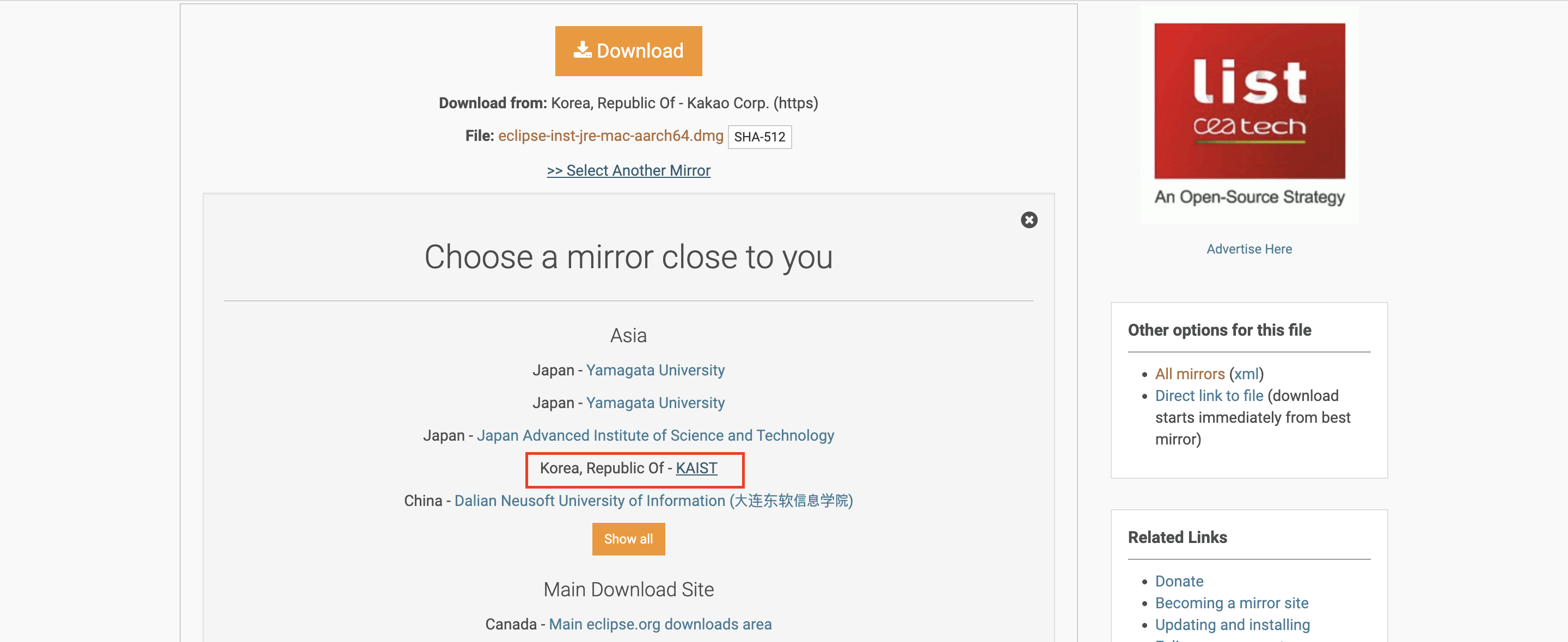The image size is (1568, 642).
Task: Select the Dalian Neusoft University mirror
Action: [x=653, y=501]
